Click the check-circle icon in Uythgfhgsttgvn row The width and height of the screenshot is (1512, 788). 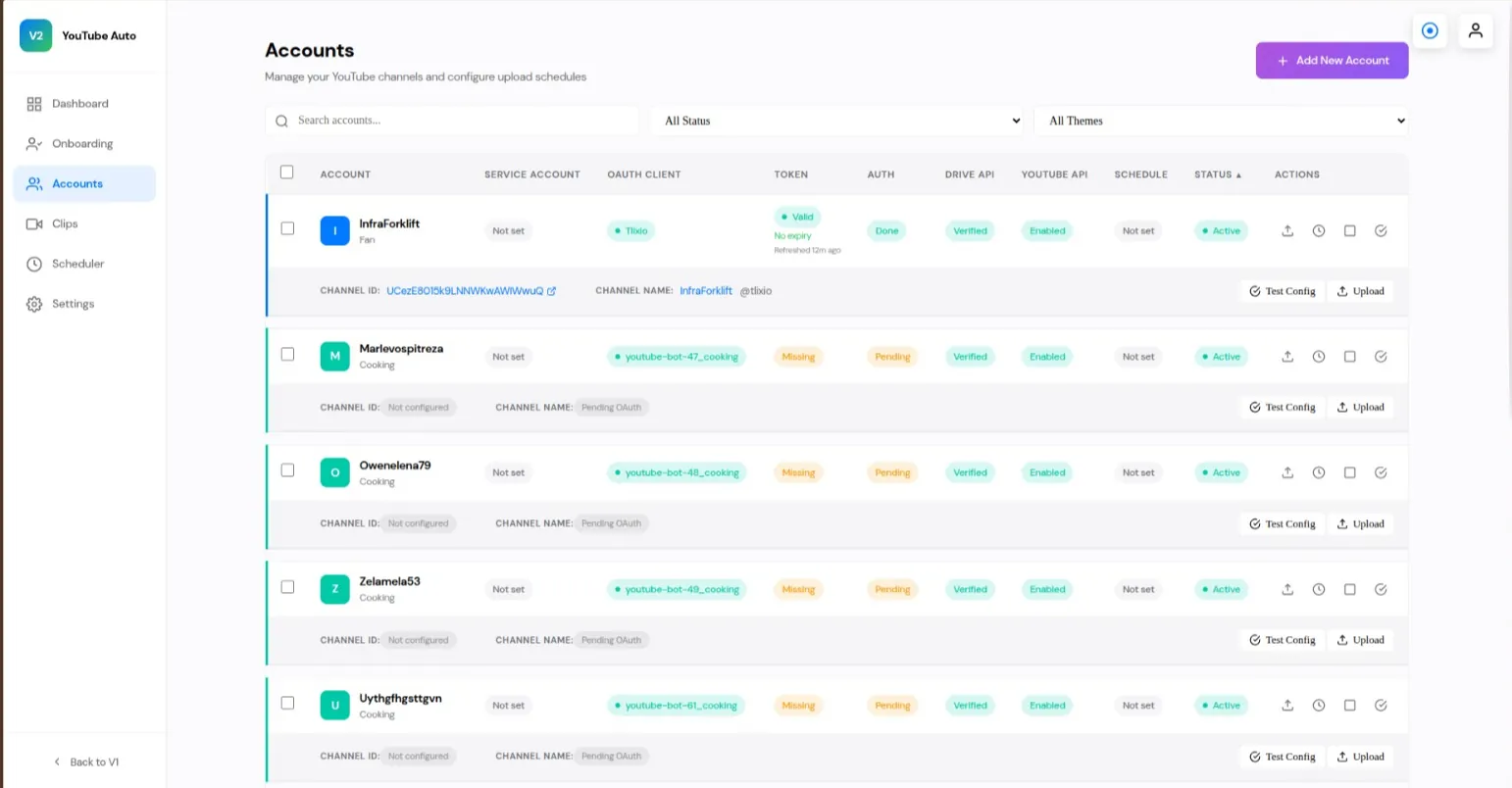[x=1381, y=706]
